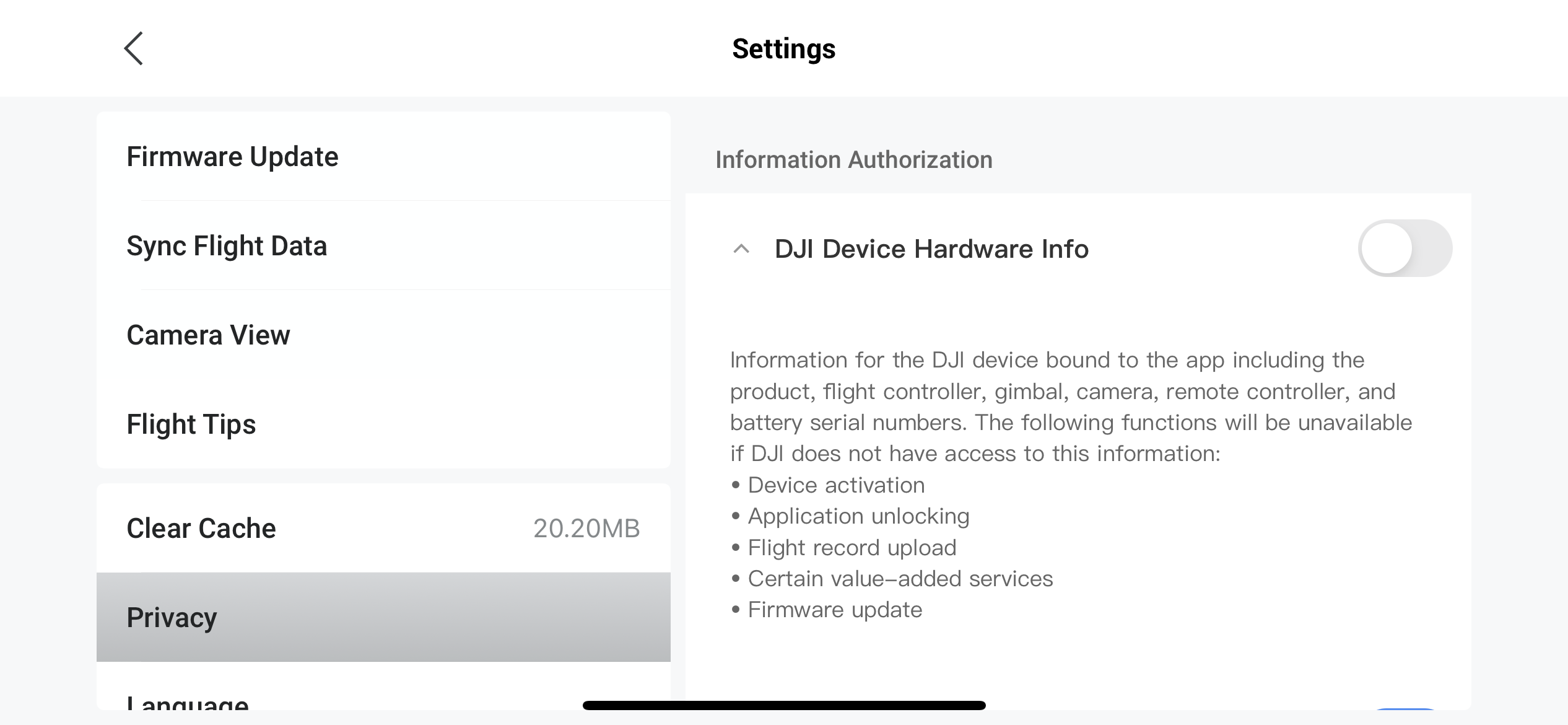Screen dimensions: 1568x725
Task: Click the Information Authorization section header
Action: pyautogui.click(x=854, y=160)
